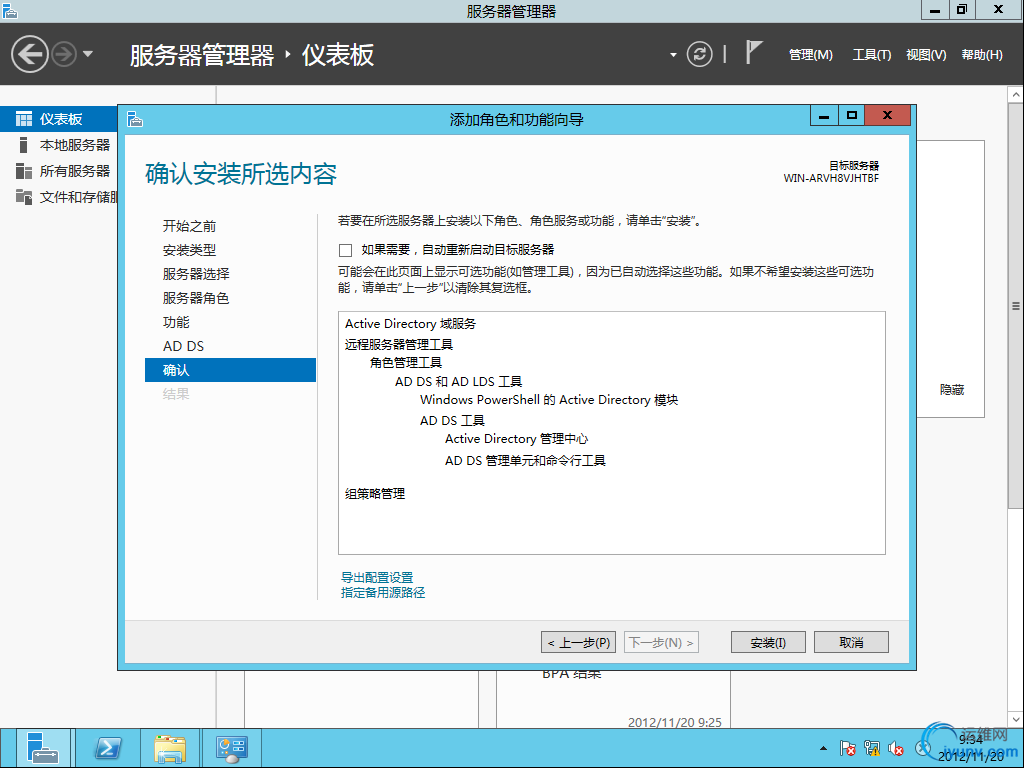Screen dimensions: 1024x768
Task: Click the Action Center flag tray icon
Action: (x=848, y=748)
